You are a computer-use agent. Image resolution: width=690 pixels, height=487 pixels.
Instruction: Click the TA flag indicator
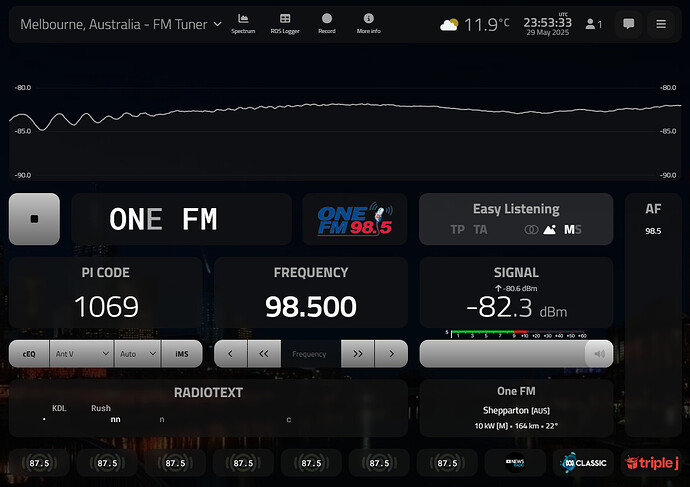pyautogui.click(x=480, y=230)
